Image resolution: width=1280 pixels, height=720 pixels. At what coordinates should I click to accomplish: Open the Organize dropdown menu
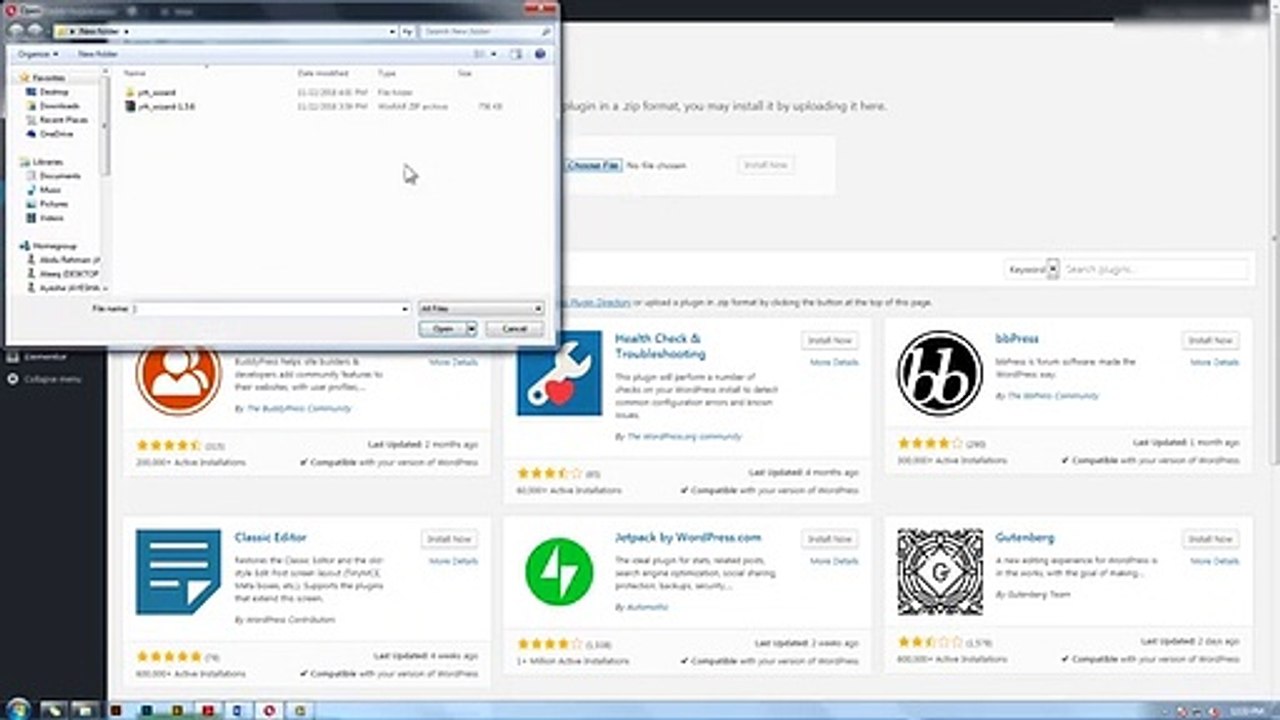38,54
